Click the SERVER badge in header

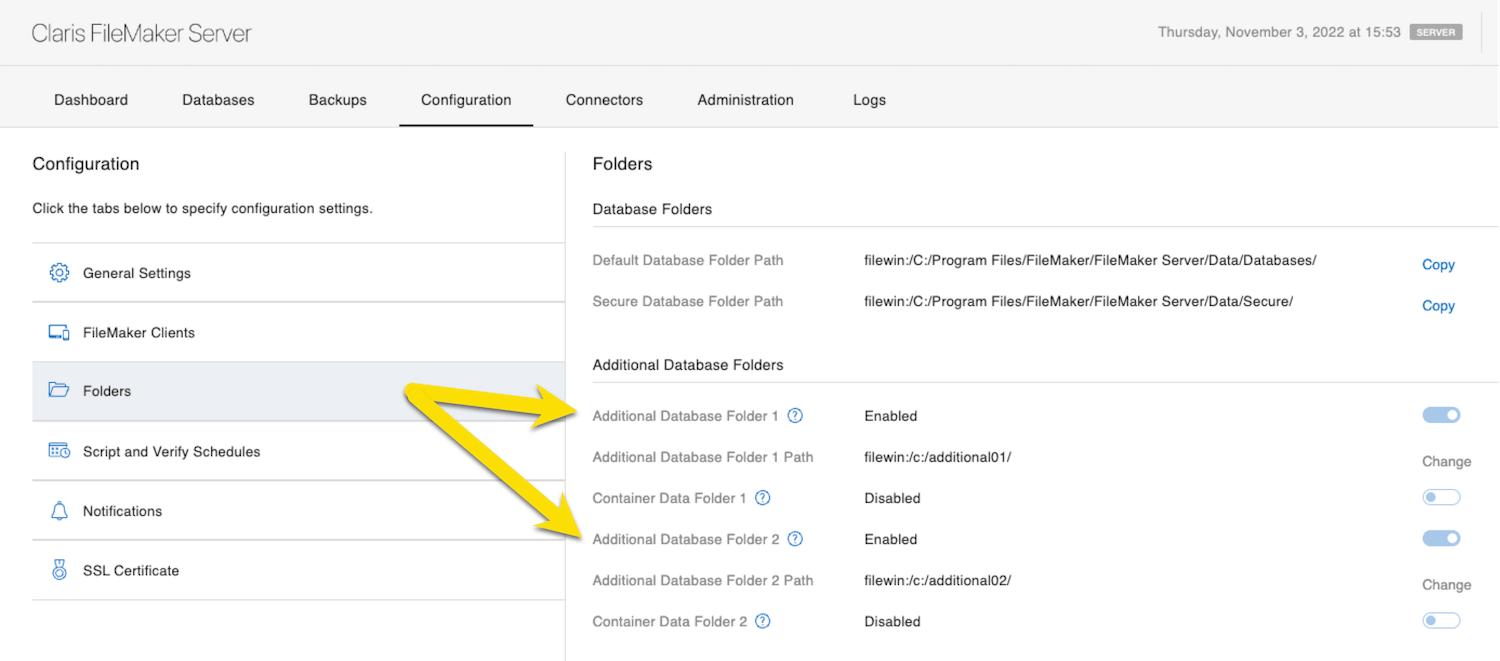click(x=1436, y=32)
